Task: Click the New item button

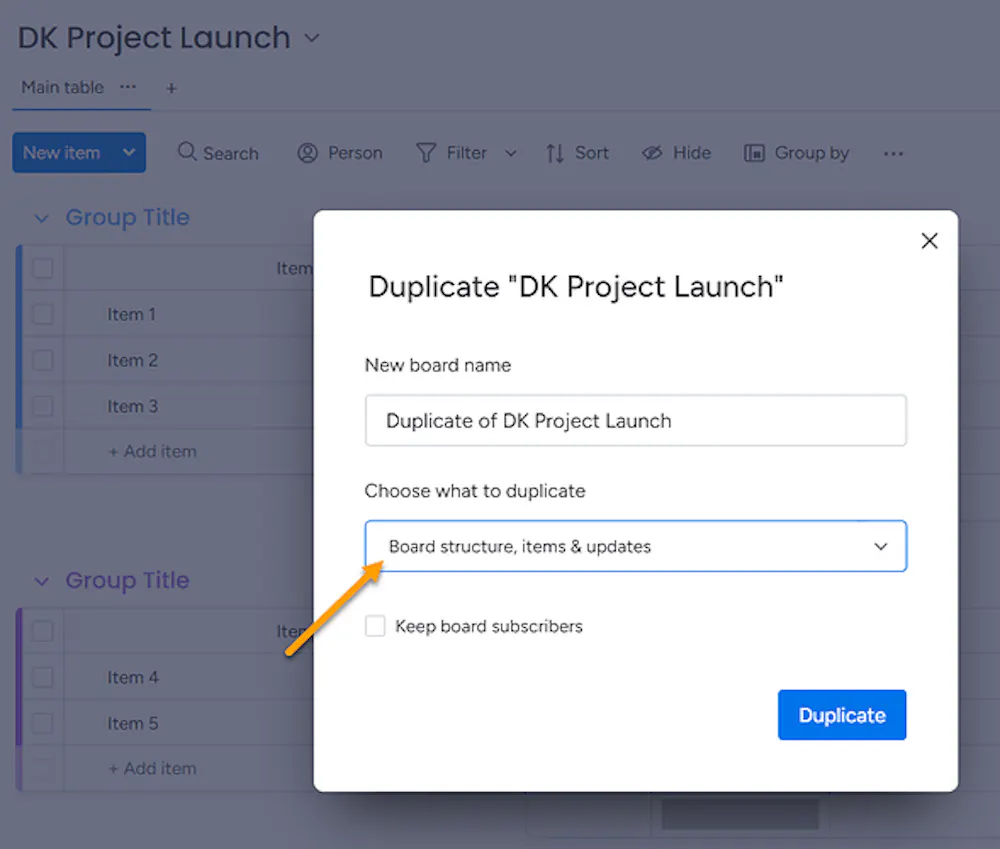Action: point(62,153)
